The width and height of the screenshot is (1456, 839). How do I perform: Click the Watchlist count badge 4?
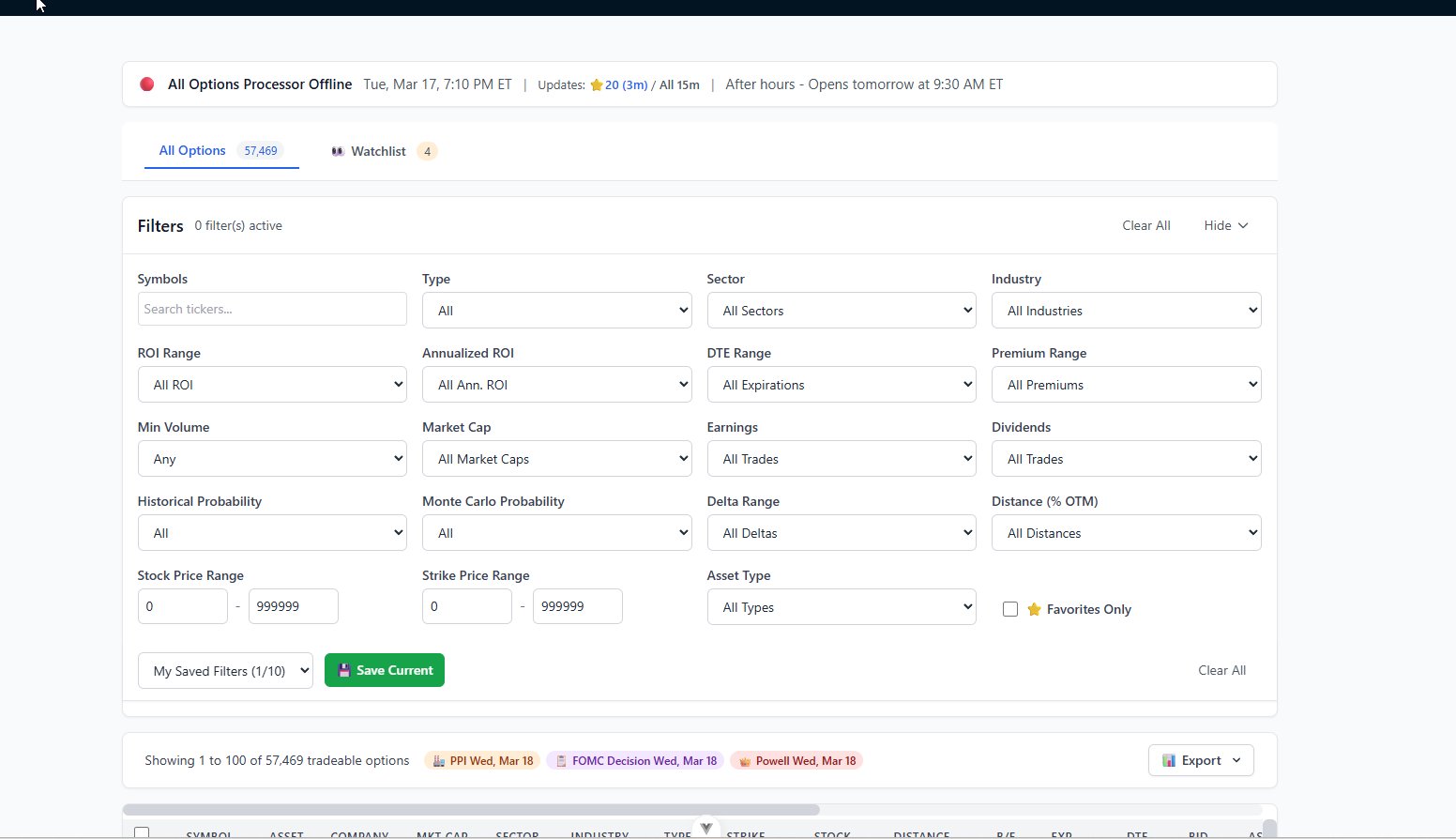coord(427,151)
